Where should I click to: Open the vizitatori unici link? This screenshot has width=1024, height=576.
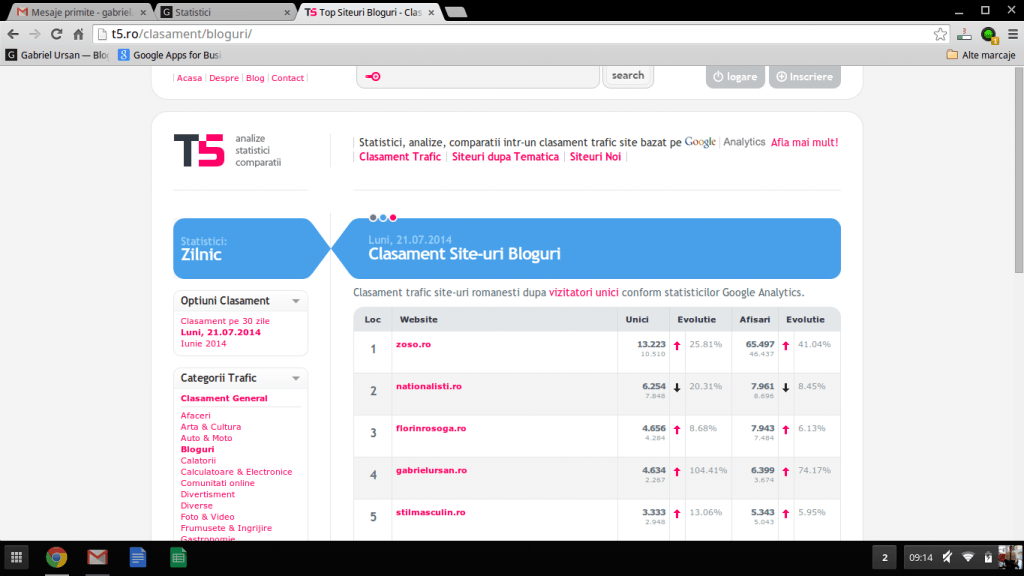tap(583, 293)
